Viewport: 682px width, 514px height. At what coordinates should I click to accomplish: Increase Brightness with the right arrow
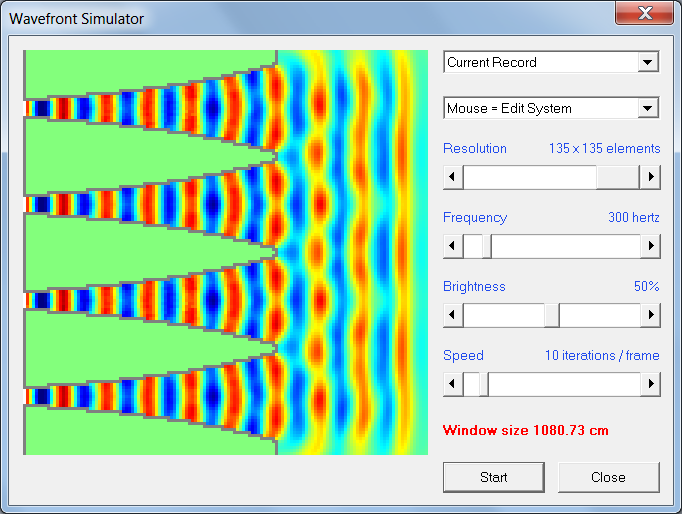coord(650,315)
